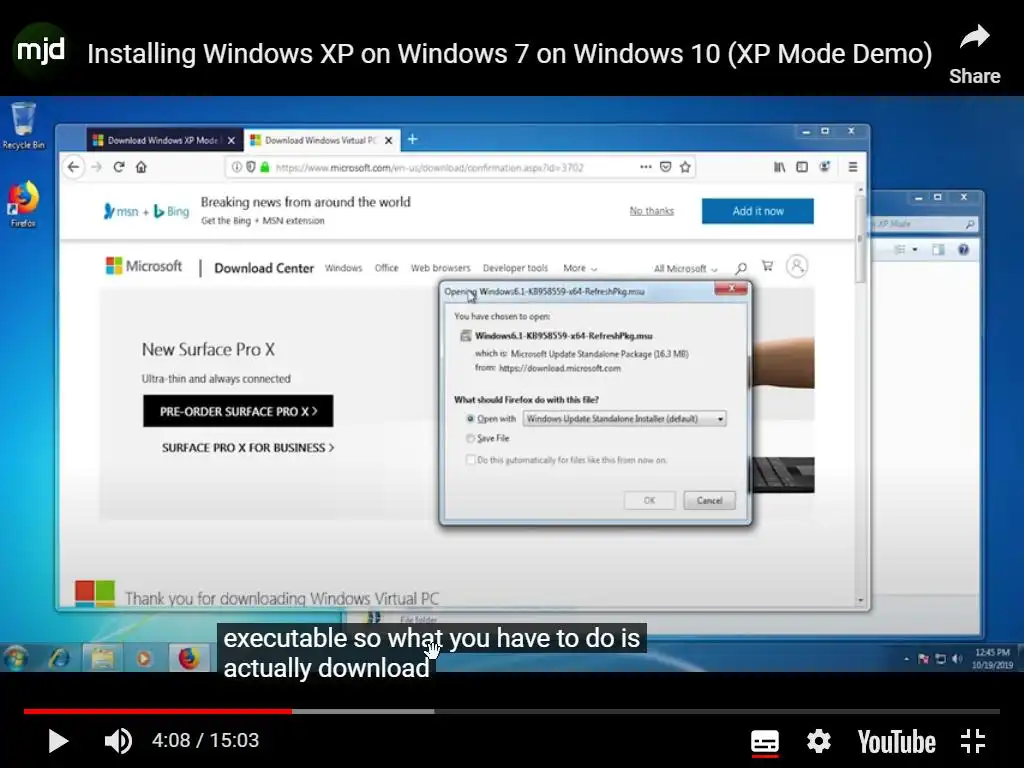Expand All Microsoft dropdown
Viewport: 1024px width, 768px height.
pyautogui.click(x=686, y=268)
